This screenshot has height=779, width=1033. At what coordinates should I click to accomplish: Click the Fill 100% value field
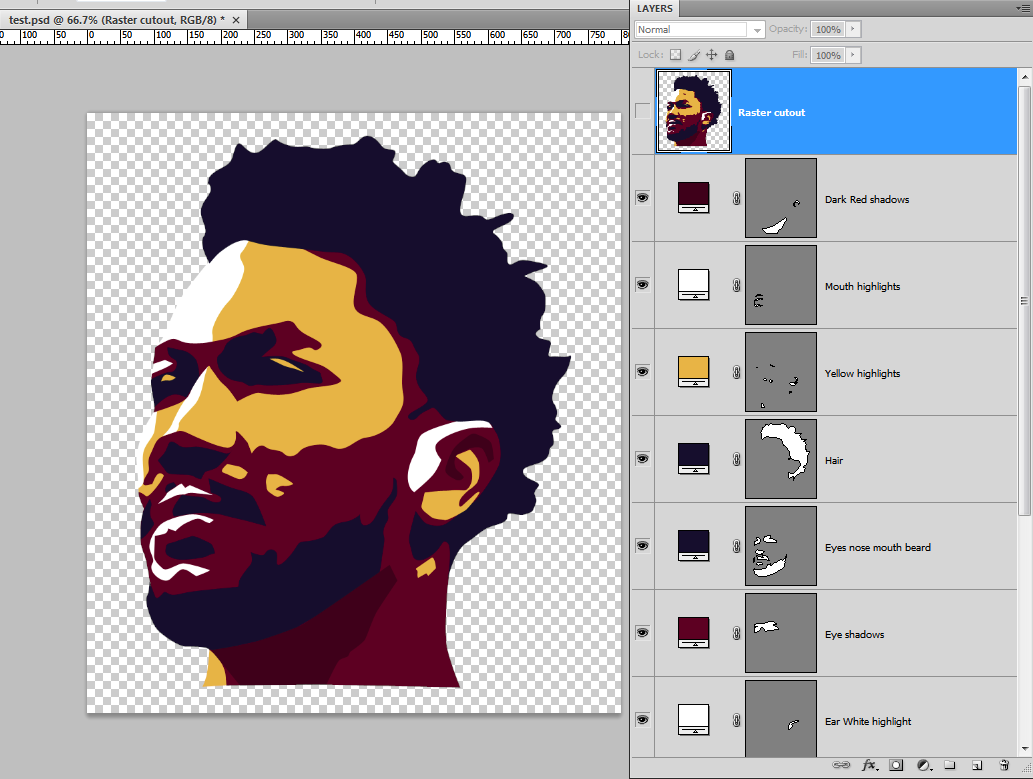tap(828, 55)
